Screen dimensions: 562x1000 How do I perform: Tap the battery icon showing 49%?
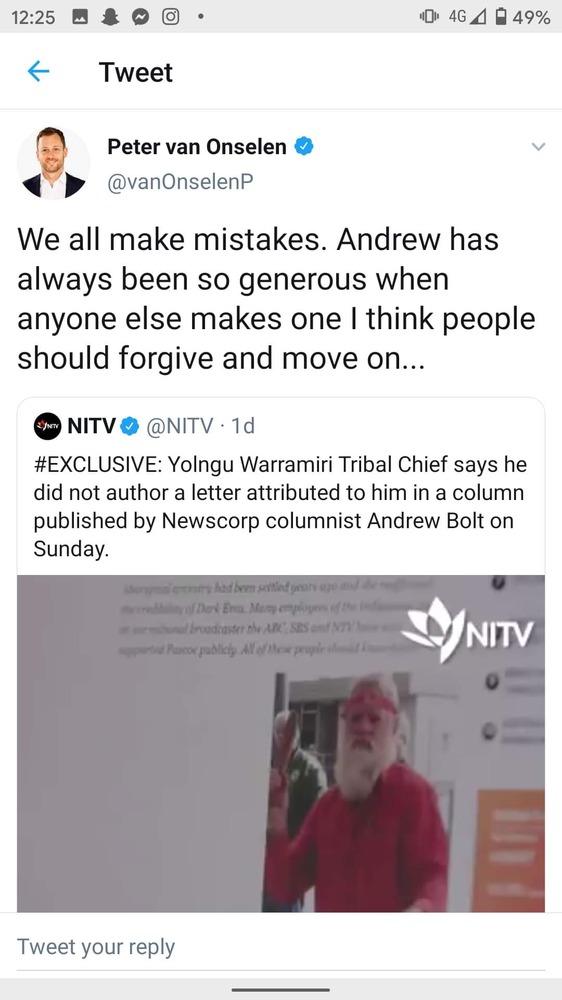tap(501, 17)
